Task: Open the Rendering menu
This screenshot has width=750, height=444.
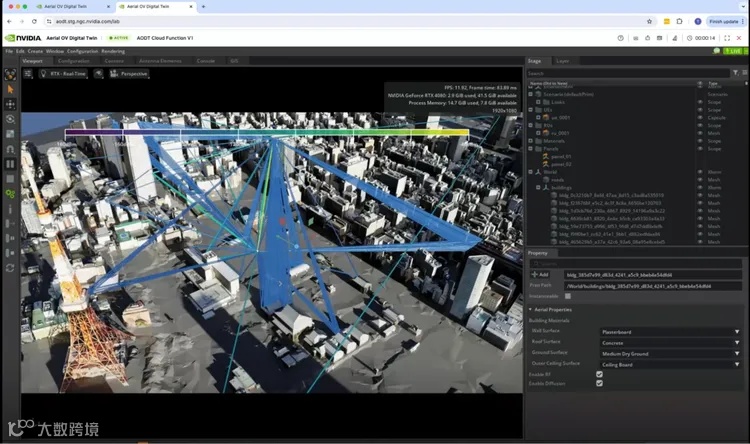Action: (113, 51)
